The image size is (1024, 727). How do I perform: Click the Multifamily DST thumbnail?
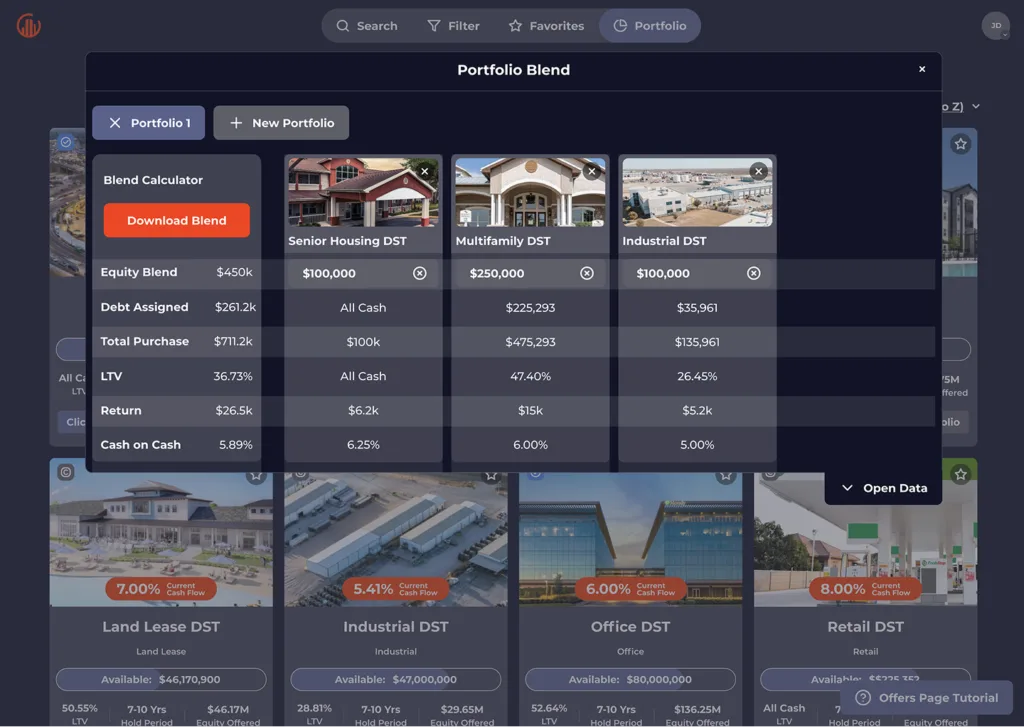coord(530,193)
